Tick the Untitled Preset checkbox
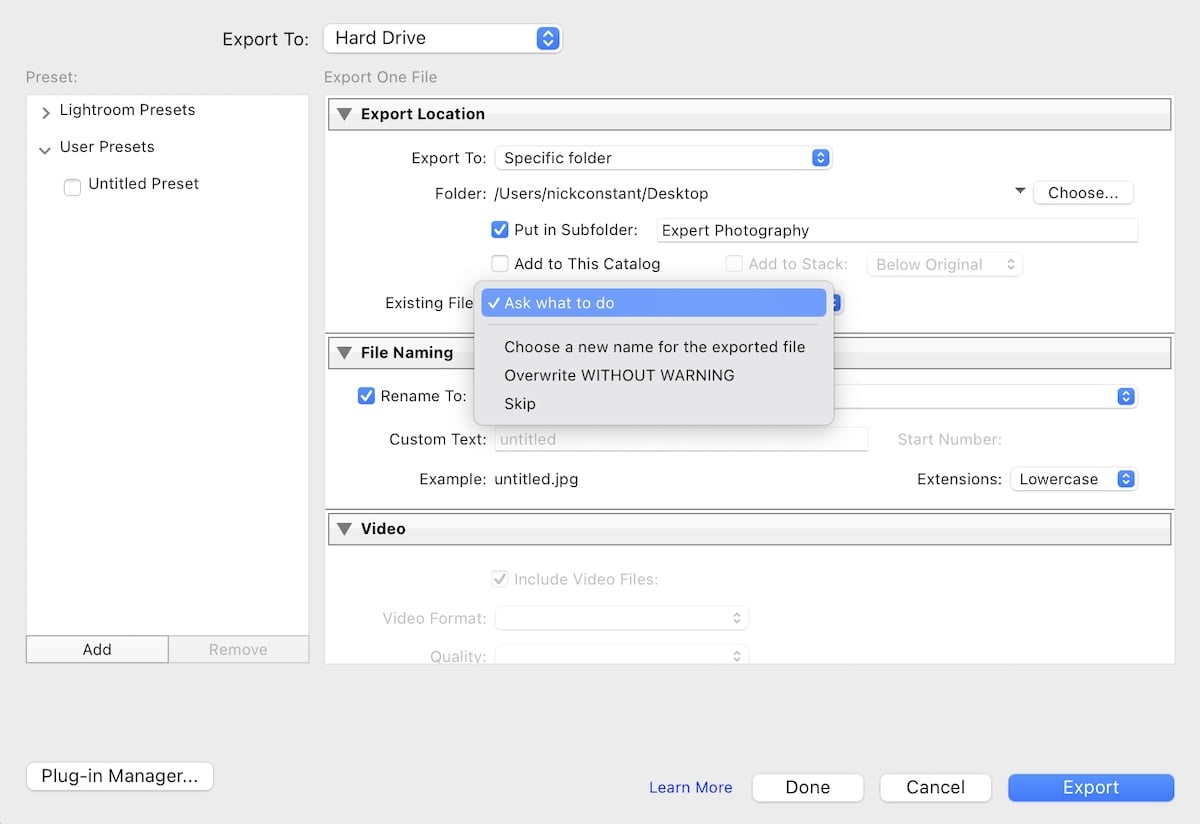 (72, 187)
